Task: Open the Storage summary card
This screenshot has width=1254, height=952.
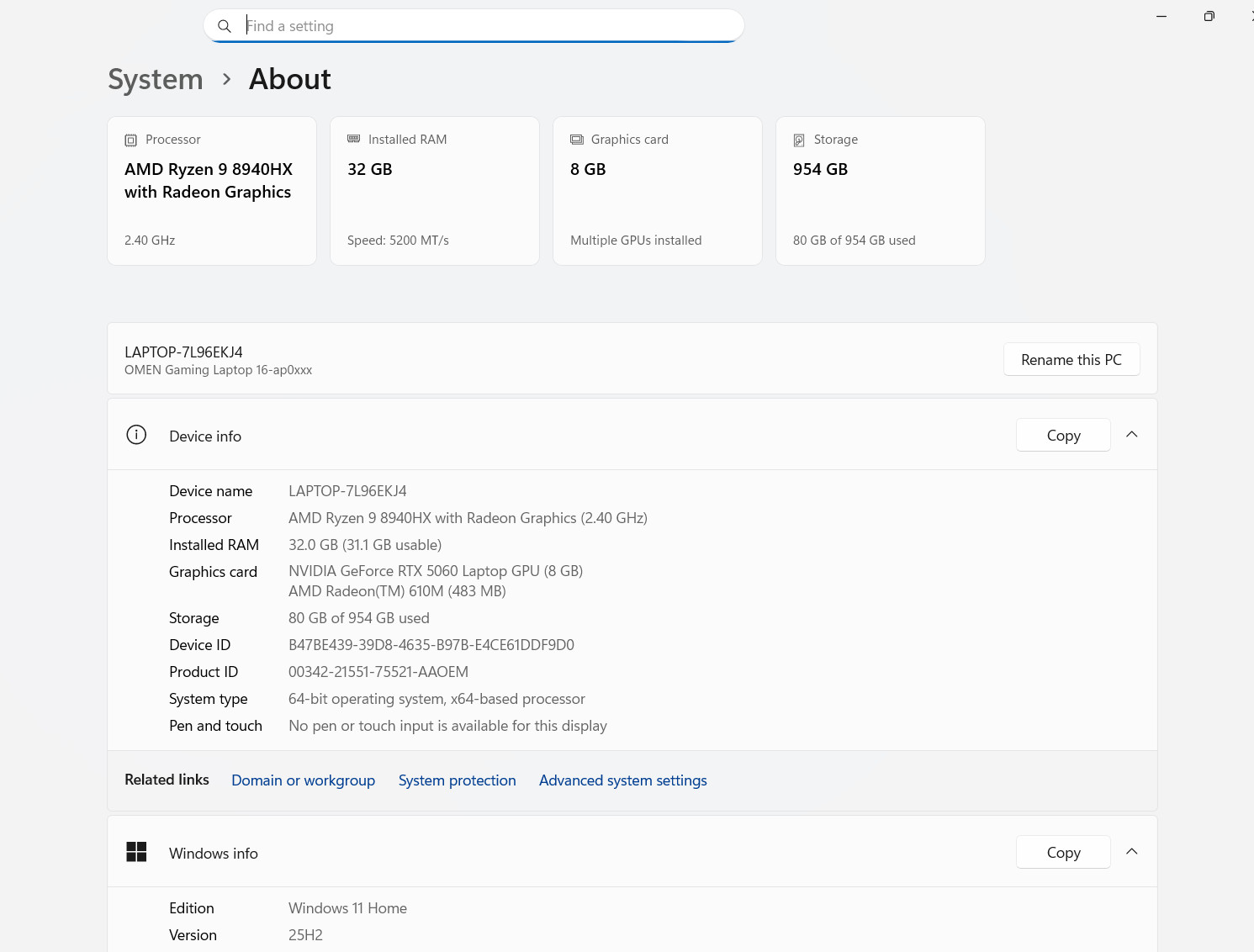Action: (881, 191)
